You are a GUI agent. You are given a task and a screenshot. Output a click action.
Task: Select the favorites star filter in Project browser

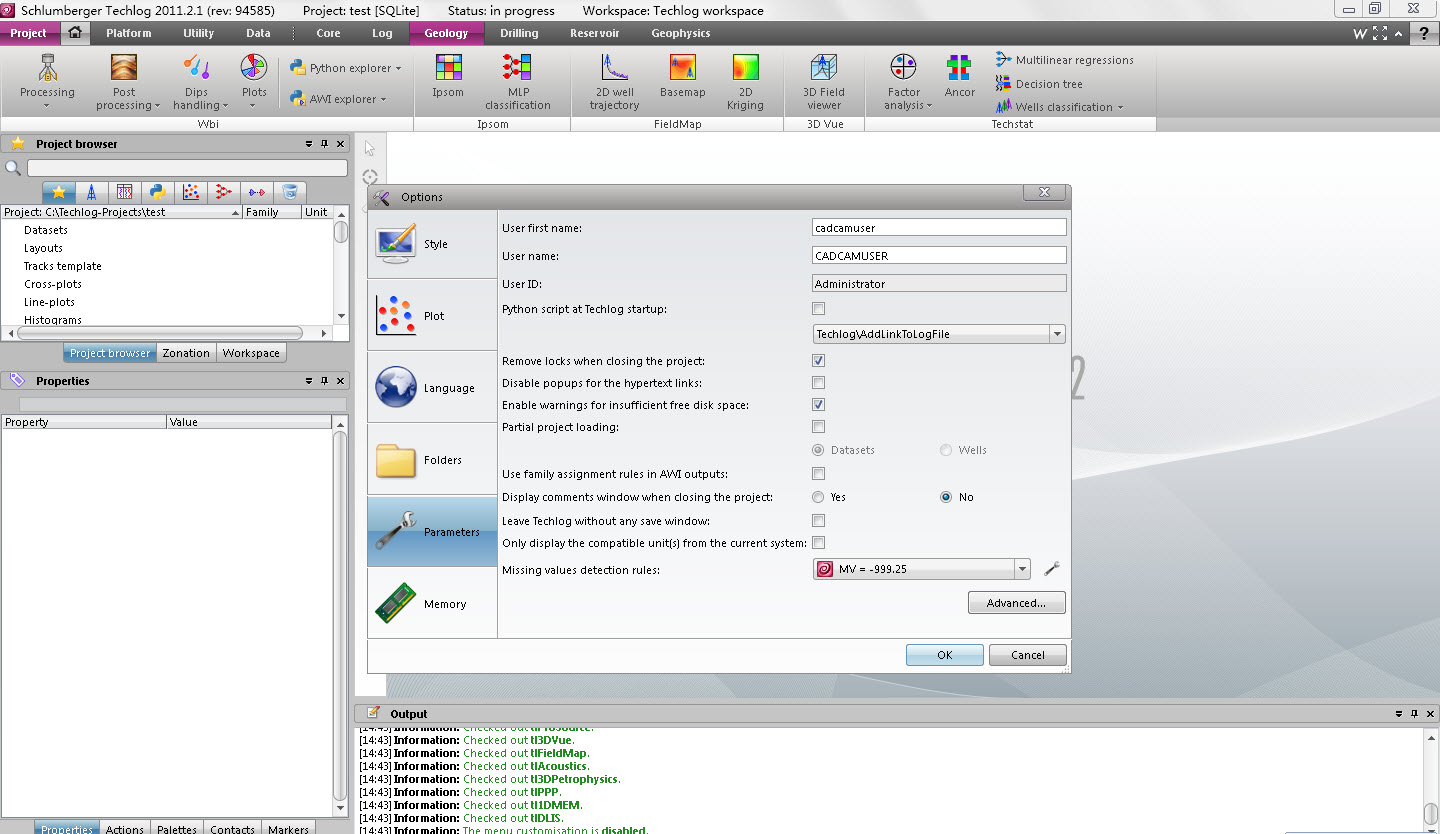pos(59,192)
